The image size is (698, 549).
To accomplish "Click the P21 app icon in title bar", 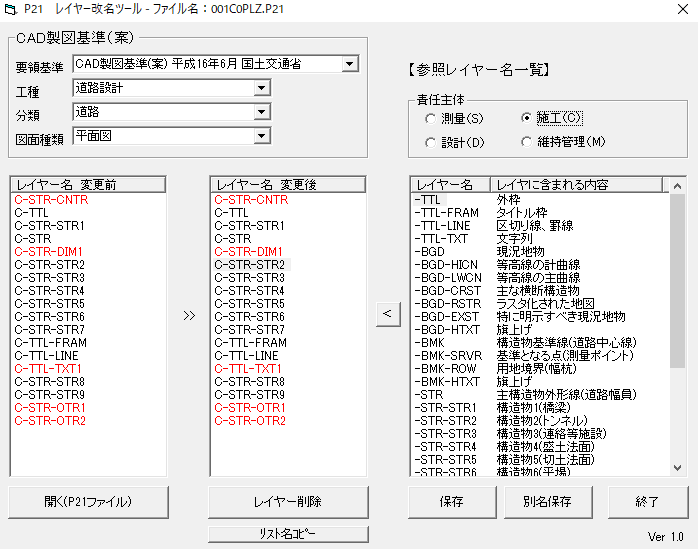I will coord(12,9).
